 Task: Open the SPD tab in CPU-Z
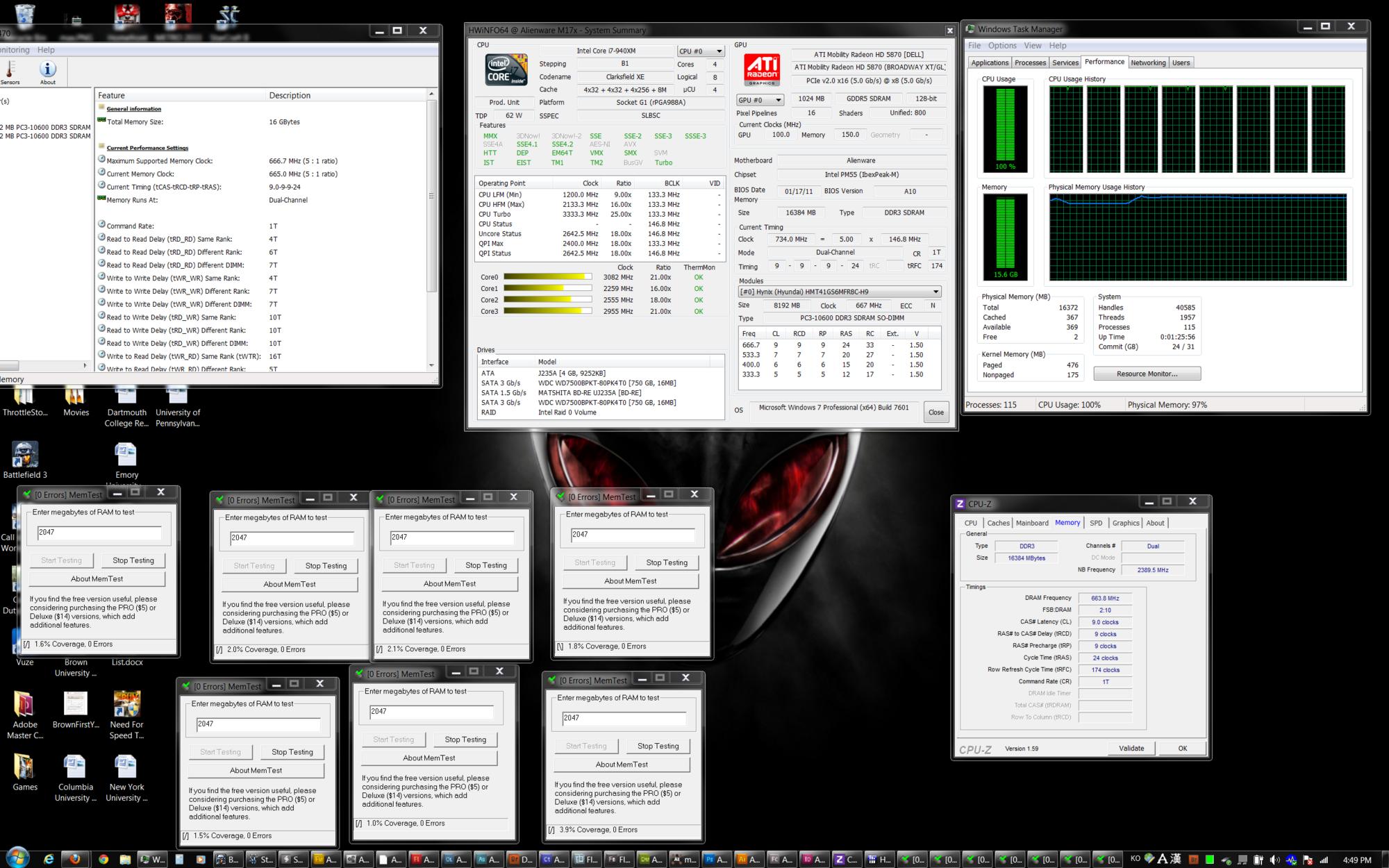click(x=1096, y=523)
